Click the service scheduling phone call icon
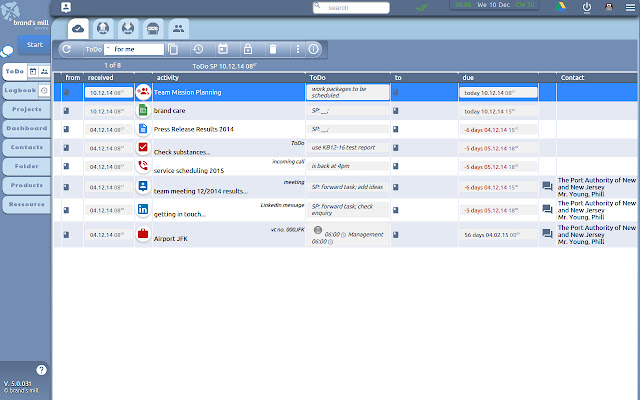640x400 pixels. (143, 166)
